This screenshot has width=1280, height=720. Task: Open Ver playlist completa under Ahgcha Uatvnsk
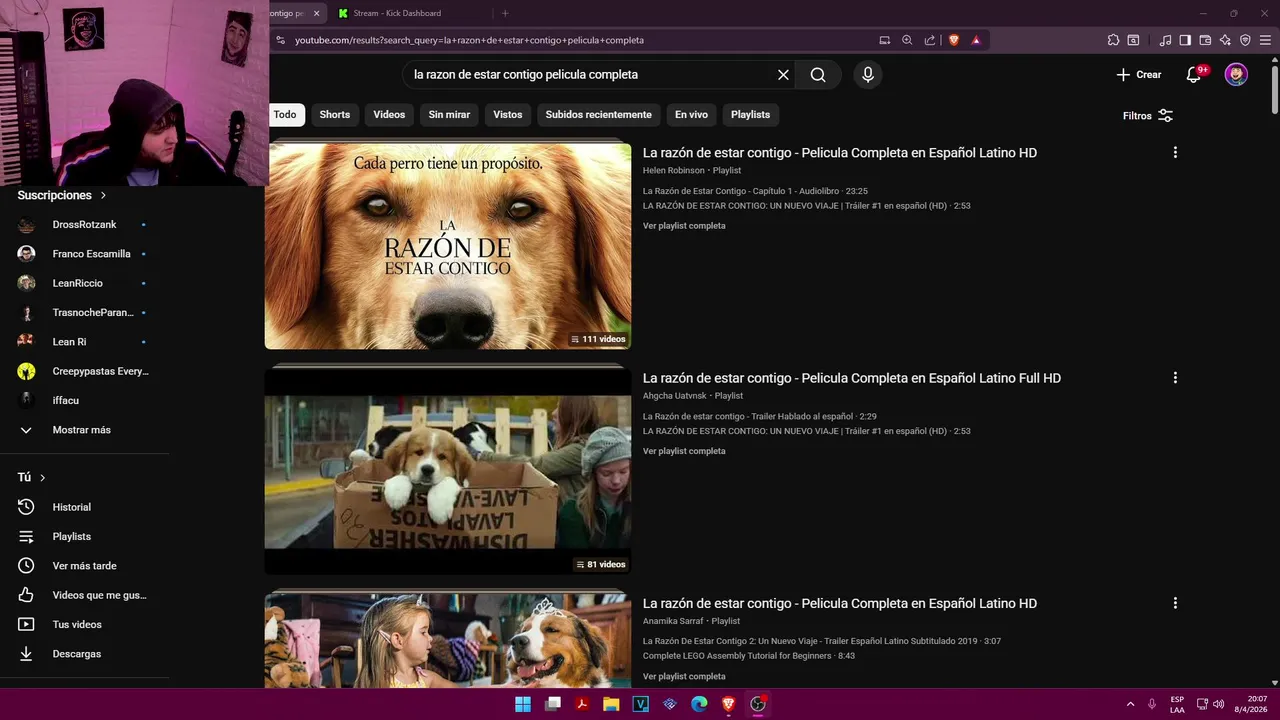tap(684, 451)
